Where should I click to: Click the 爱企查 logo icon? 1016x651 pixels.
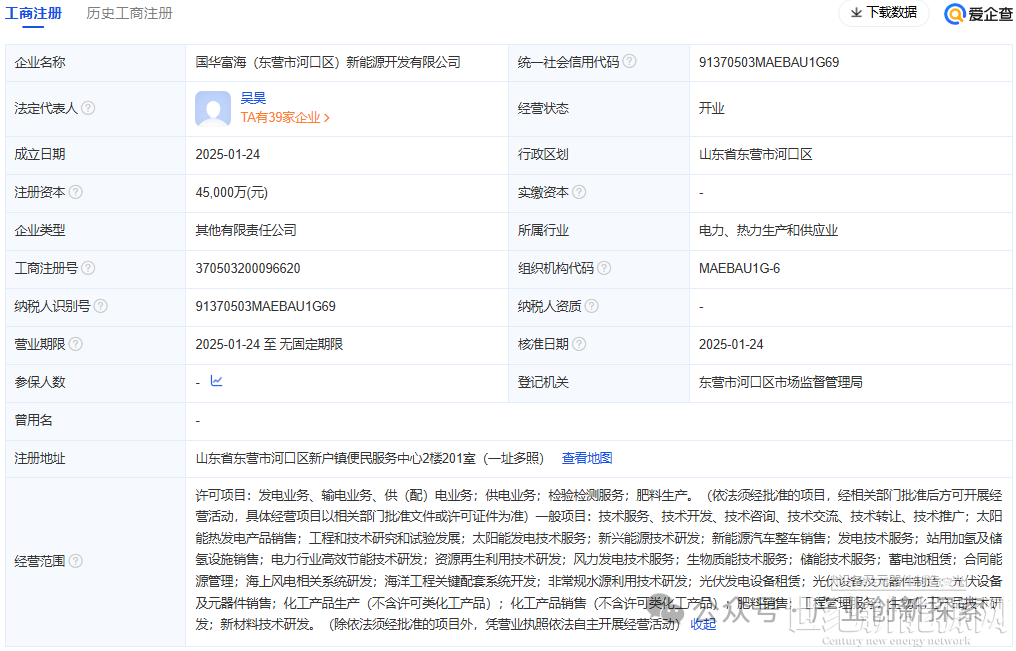[x=957, y=14]
